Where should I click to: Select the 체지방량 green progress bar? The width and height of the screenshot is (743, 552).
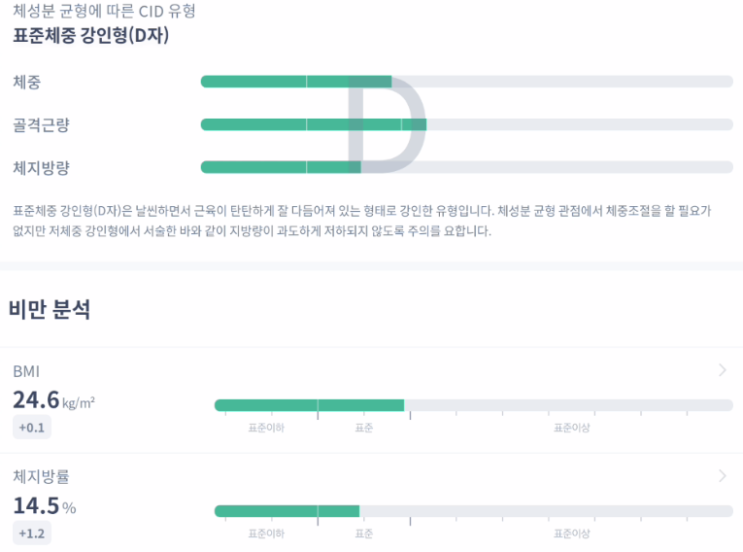pos(281,167)
